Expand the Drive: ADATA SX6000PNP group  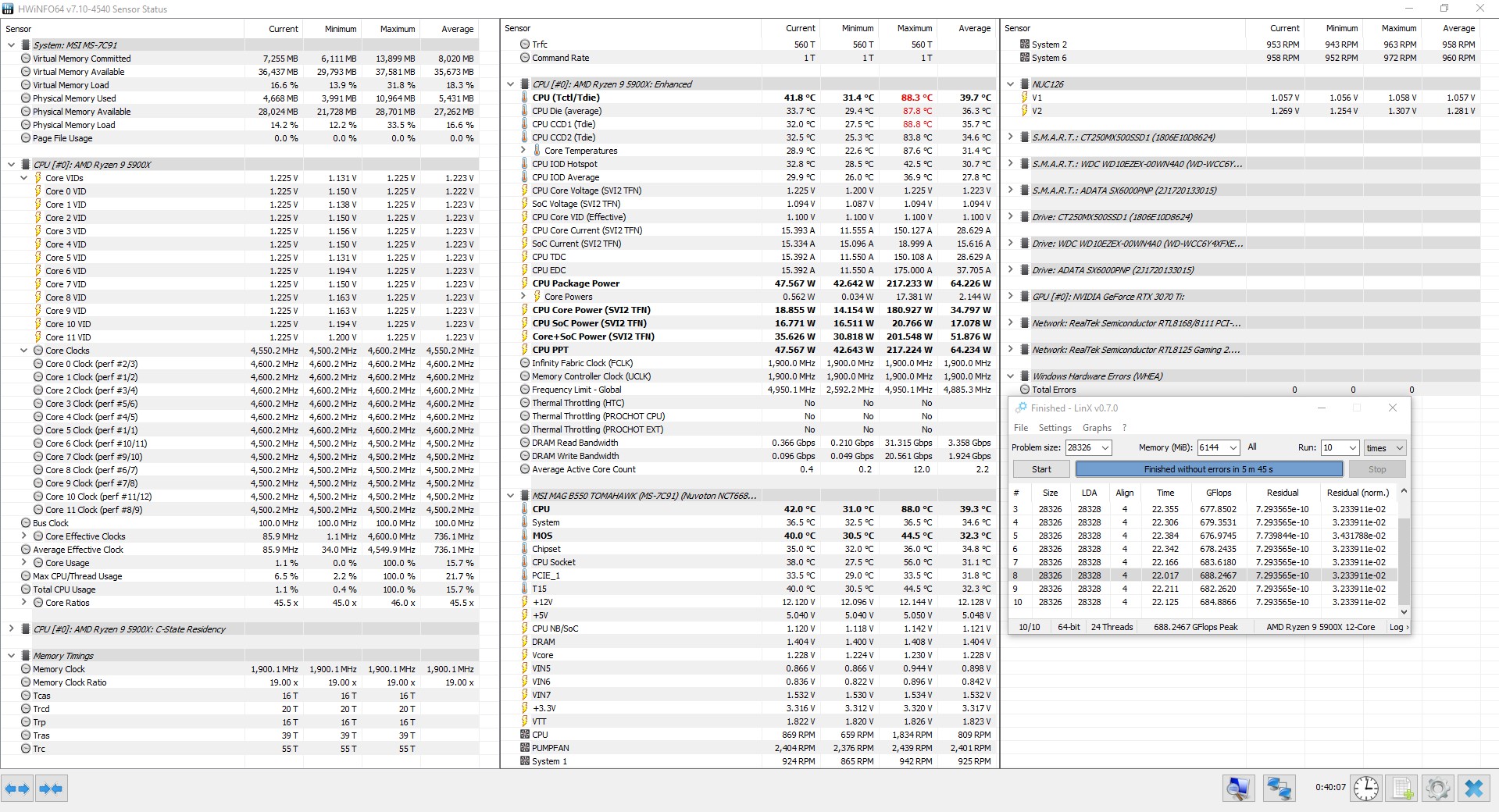(1010, 270)
